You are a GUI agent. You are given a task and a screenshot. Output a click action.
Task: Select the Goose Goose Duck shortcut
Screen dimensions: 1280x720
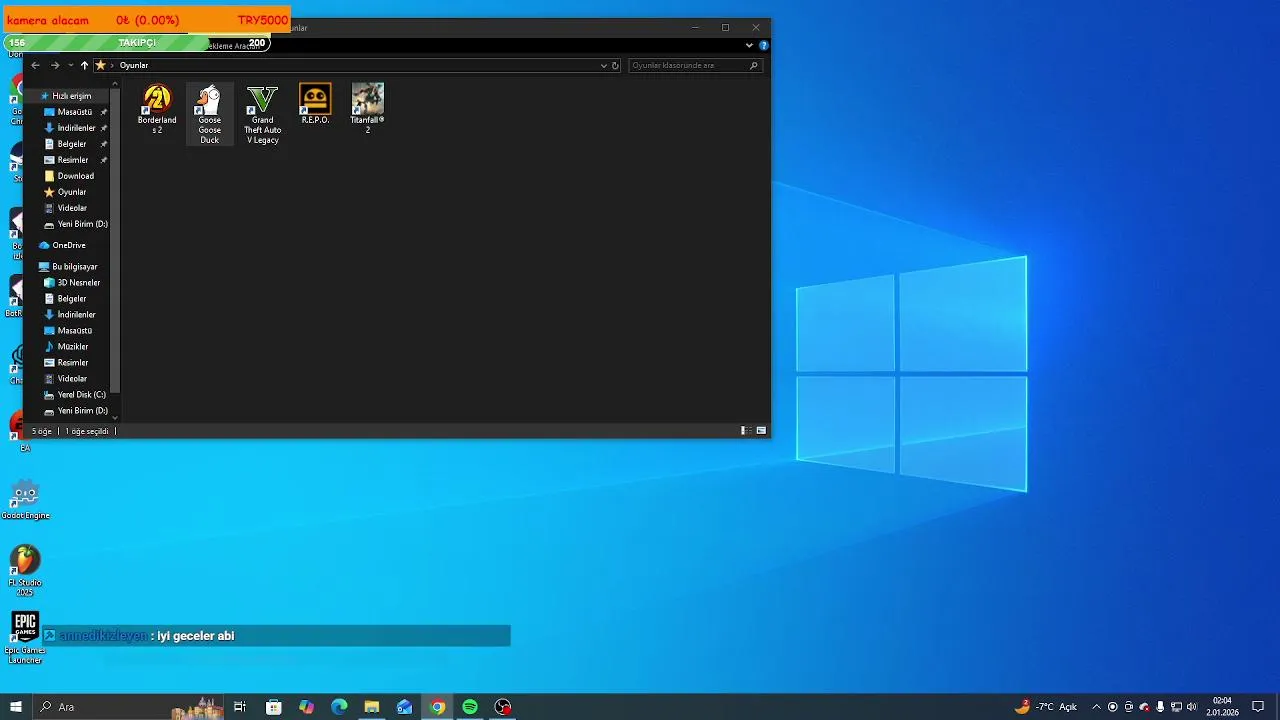coord(209,113)
